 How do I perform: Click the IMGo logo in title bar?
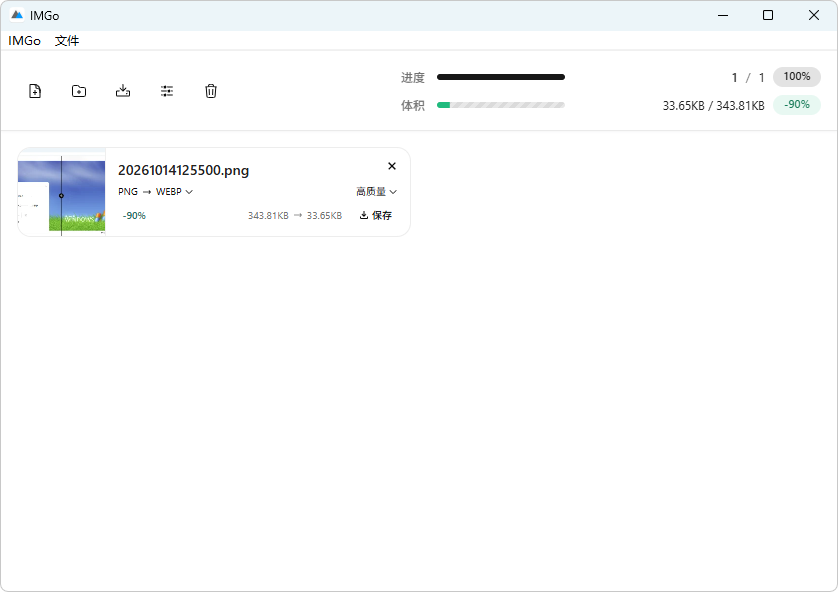17,15
